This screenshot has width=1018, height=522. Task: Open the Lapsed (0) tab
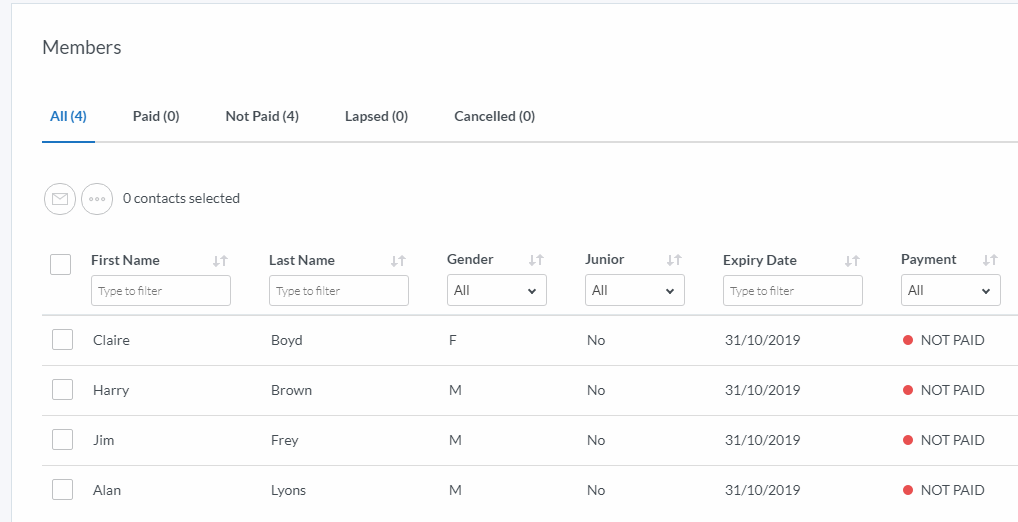(x=376, y=116)
